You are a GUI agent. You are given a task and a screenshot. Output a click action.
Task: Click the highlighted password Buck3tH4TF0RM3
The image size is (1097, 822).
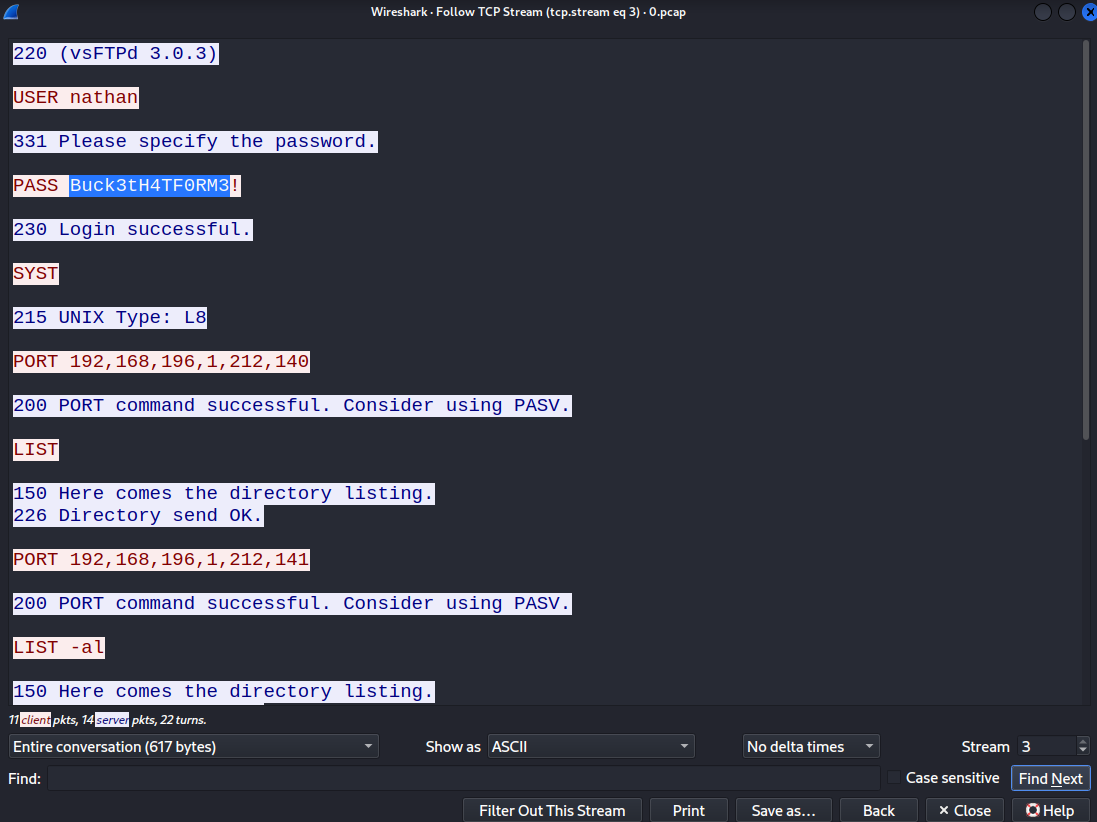(149, 185)
